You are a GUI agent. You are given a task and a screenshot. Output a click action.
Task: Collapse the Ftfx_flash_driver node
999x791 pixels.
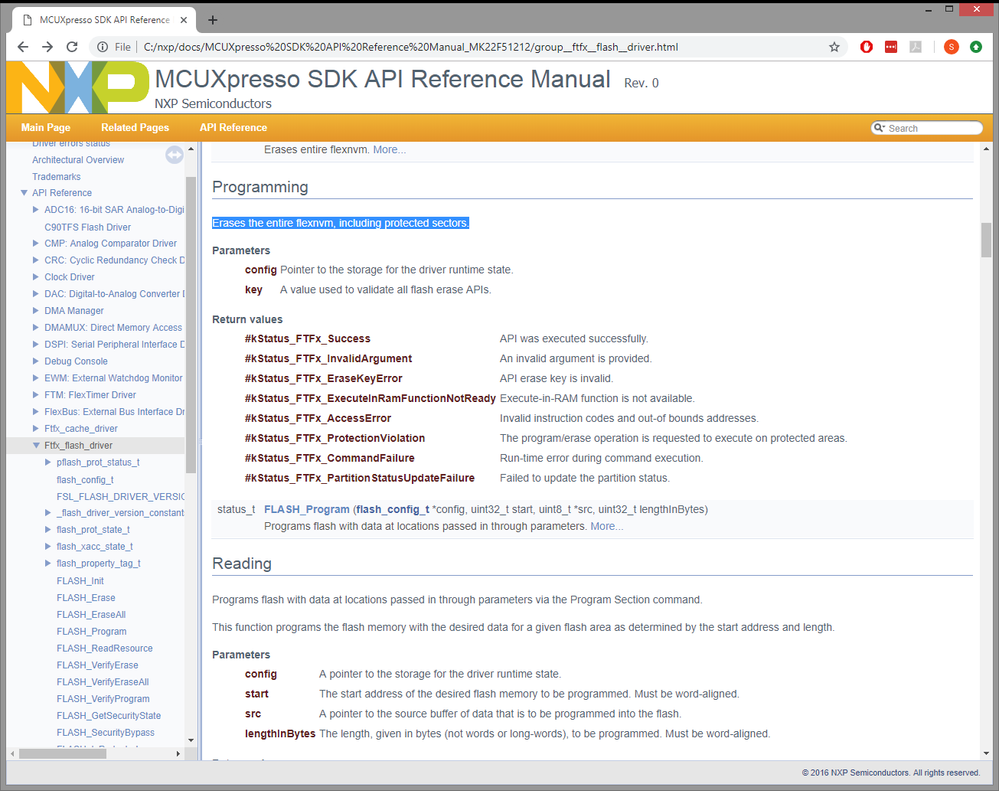tap(36, 445)
